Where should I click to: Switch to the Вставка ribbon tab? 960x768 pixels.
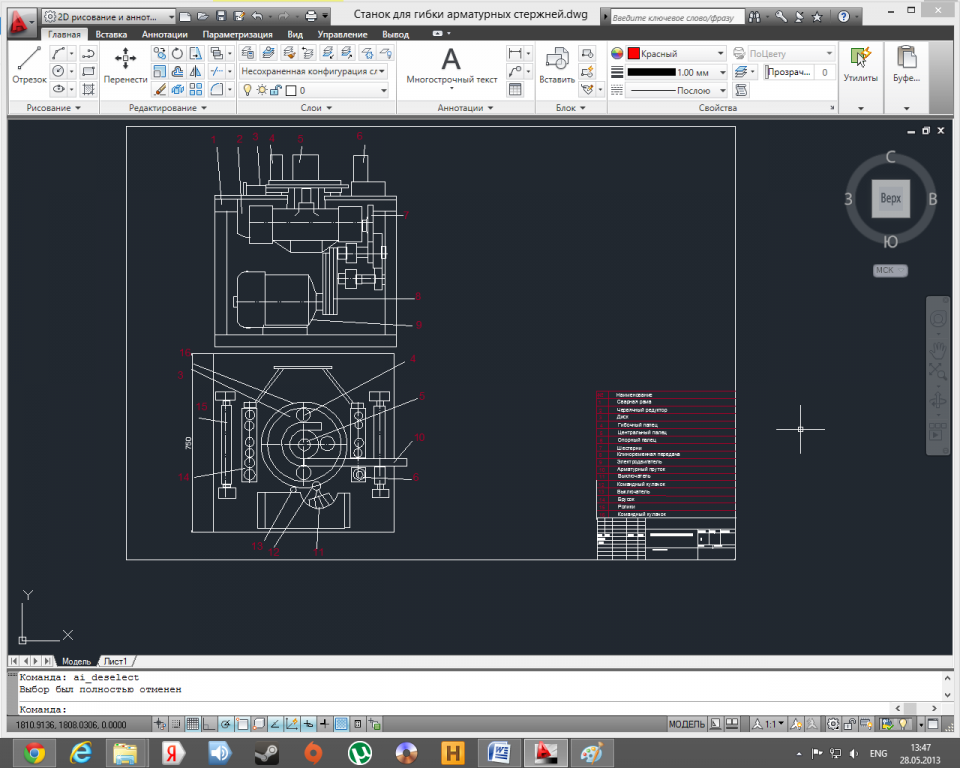tap(111, 34)
